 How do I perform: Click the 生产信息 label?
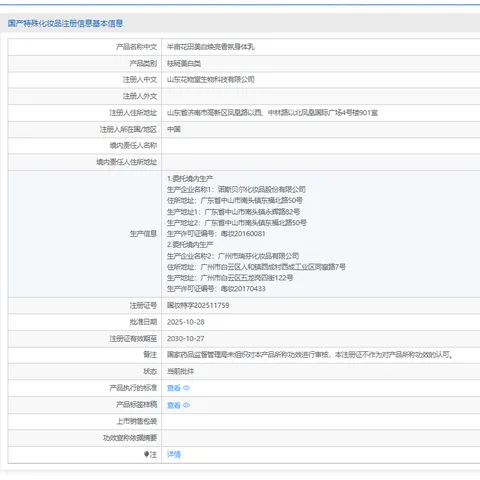click(x=143, y=234)
